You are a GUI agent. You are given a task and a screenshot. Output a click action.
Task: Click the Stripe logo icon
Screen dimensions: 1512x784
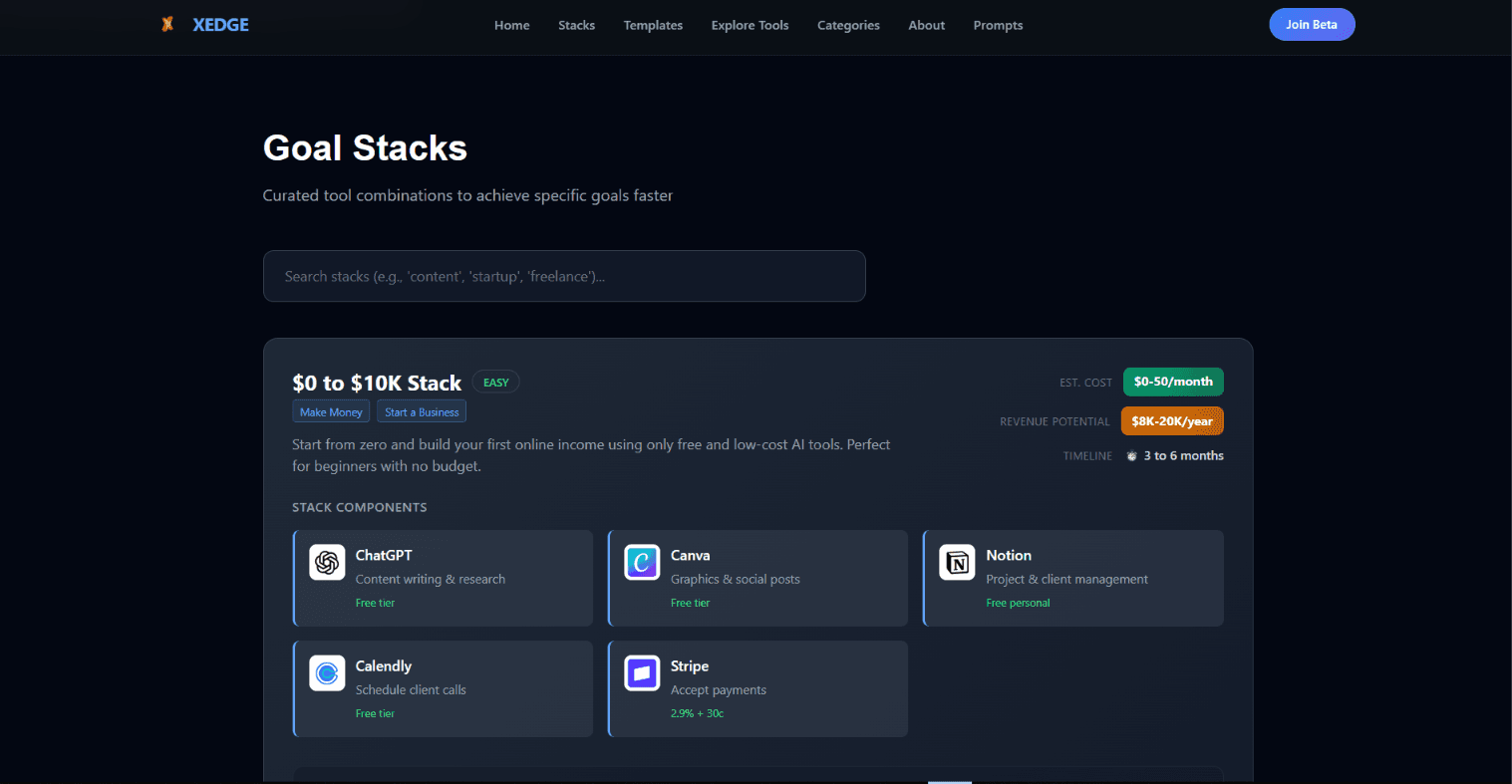(x=642, y=673)
